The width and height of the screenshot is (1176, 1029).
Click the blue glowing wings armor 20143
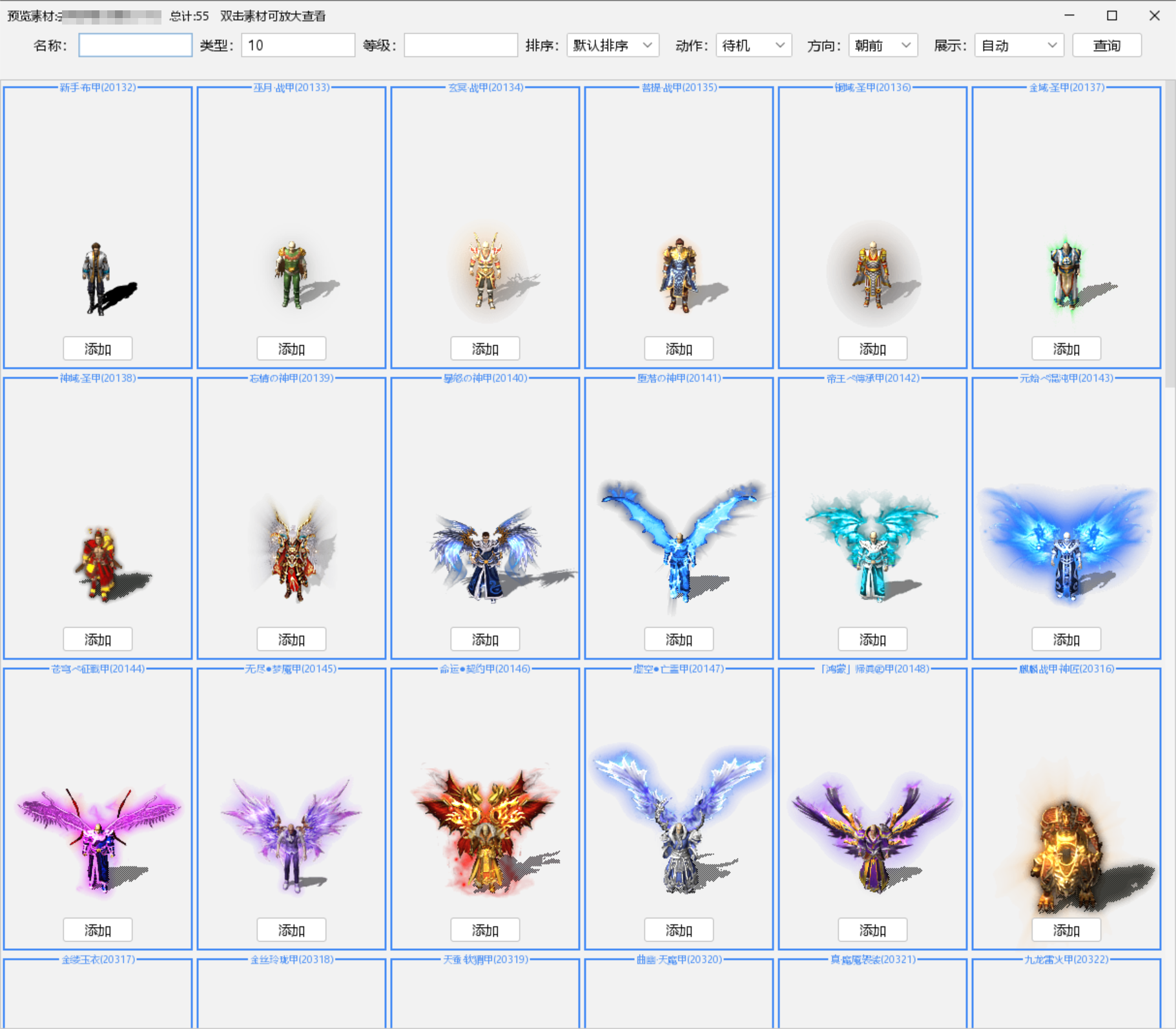[x=1066, y=543]
